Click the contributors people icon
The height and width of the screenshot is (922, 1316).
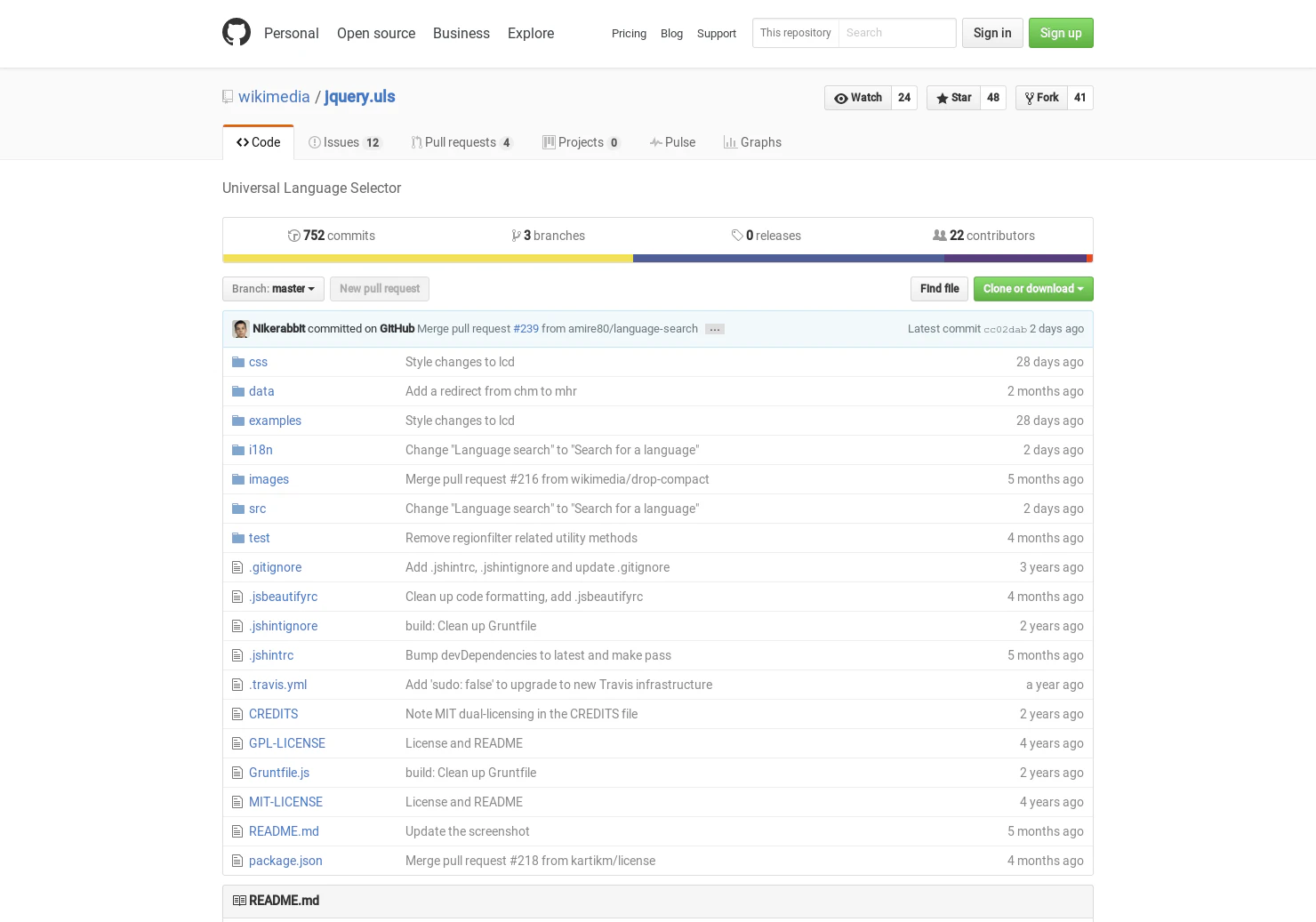[x=940, y=236]
